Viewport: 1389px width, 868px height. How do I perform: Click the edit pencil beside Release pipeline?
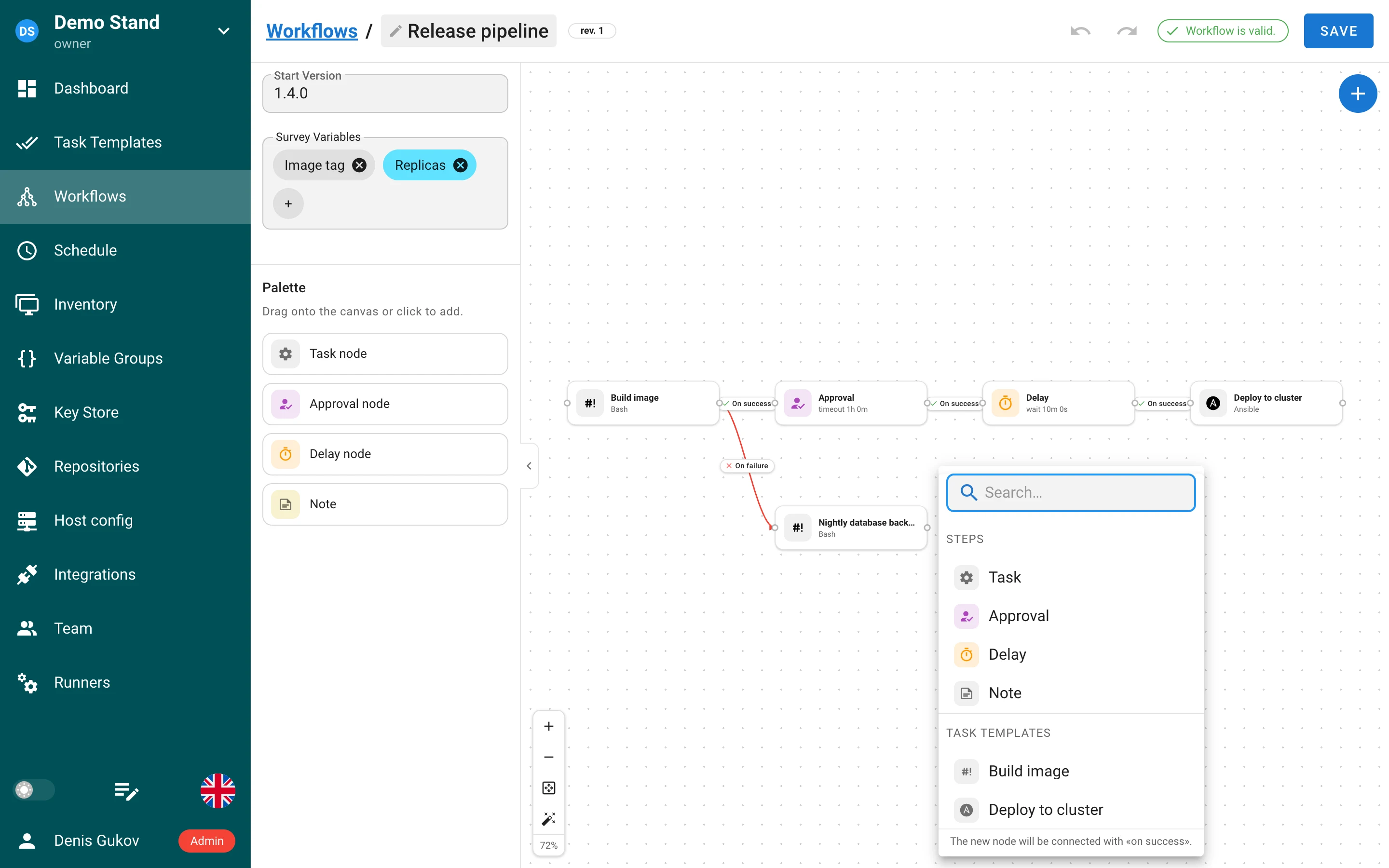[395, 31]
